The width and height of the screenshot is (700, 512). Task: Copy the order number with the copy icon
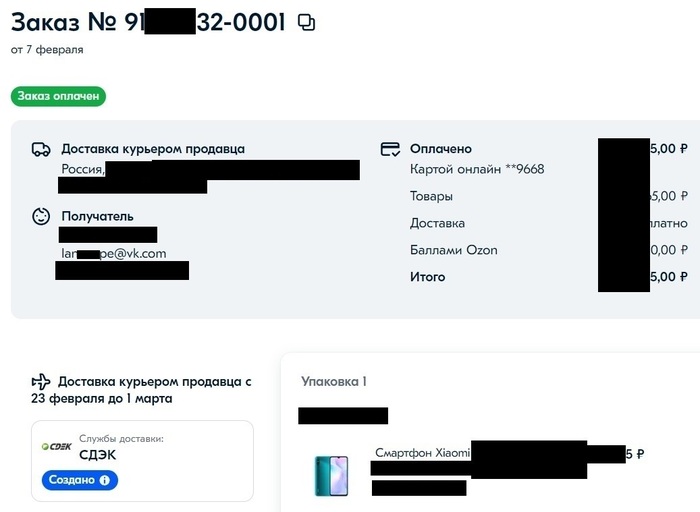tap(307, 22)
